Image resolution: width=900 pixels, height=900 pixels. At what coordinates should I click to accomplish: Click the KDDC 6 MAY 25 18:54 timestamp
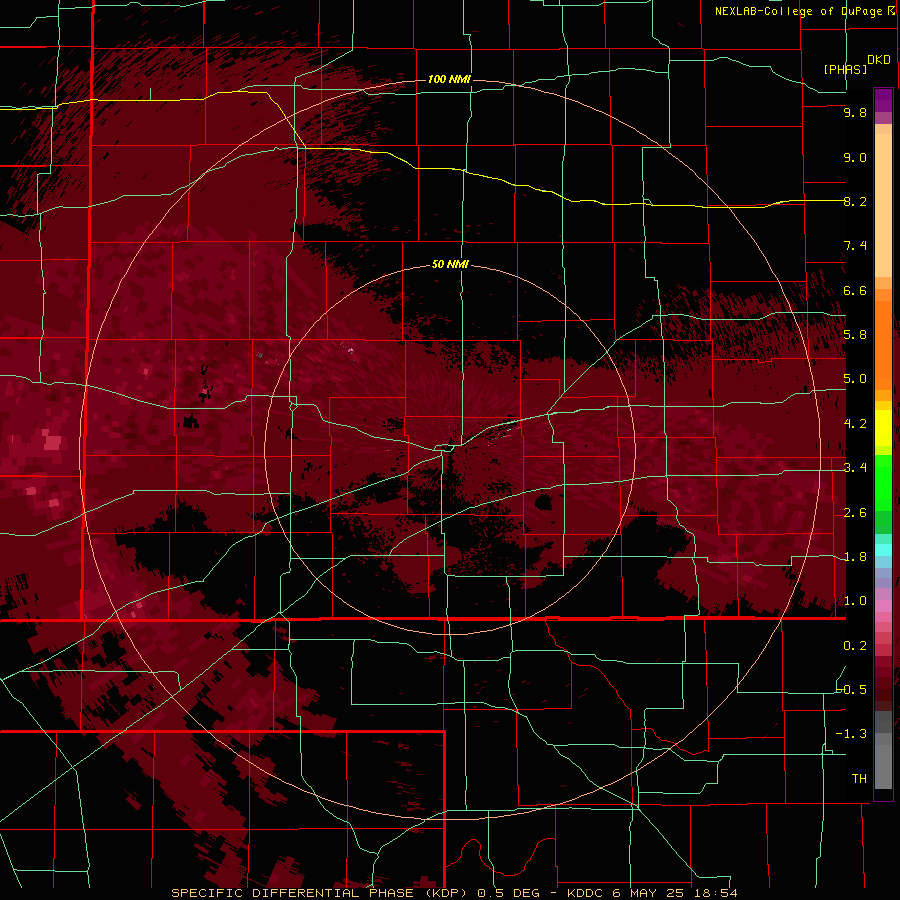click(x=652, y=893)
